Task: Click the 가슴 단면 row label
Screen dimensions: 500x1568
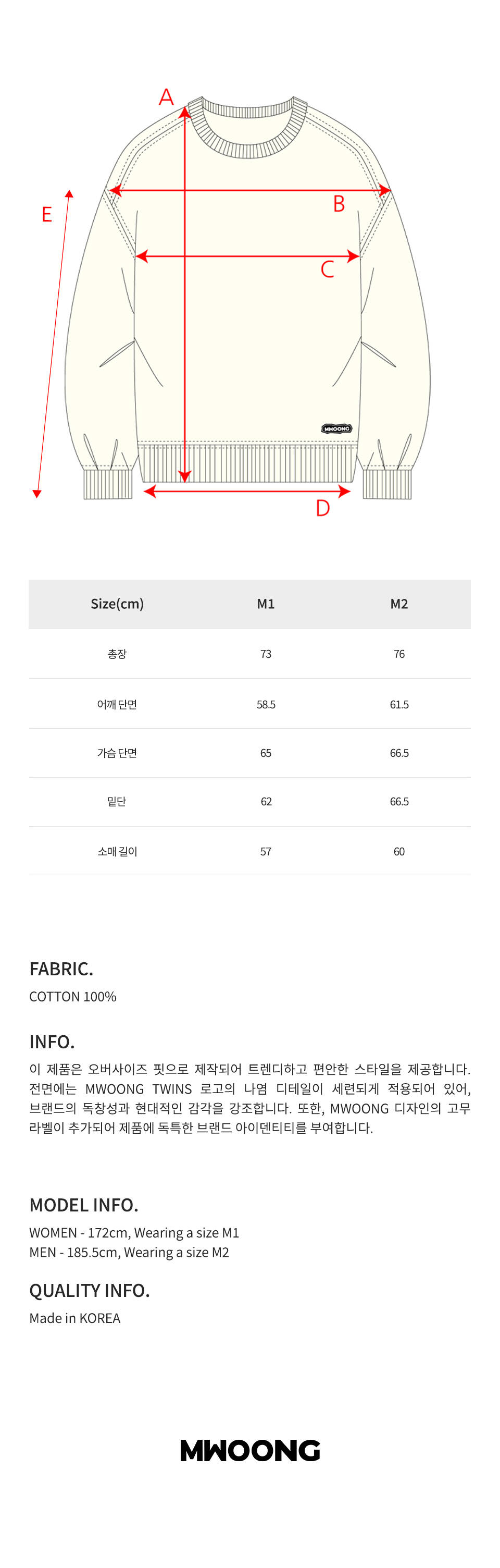Action: tap(117, 753)
